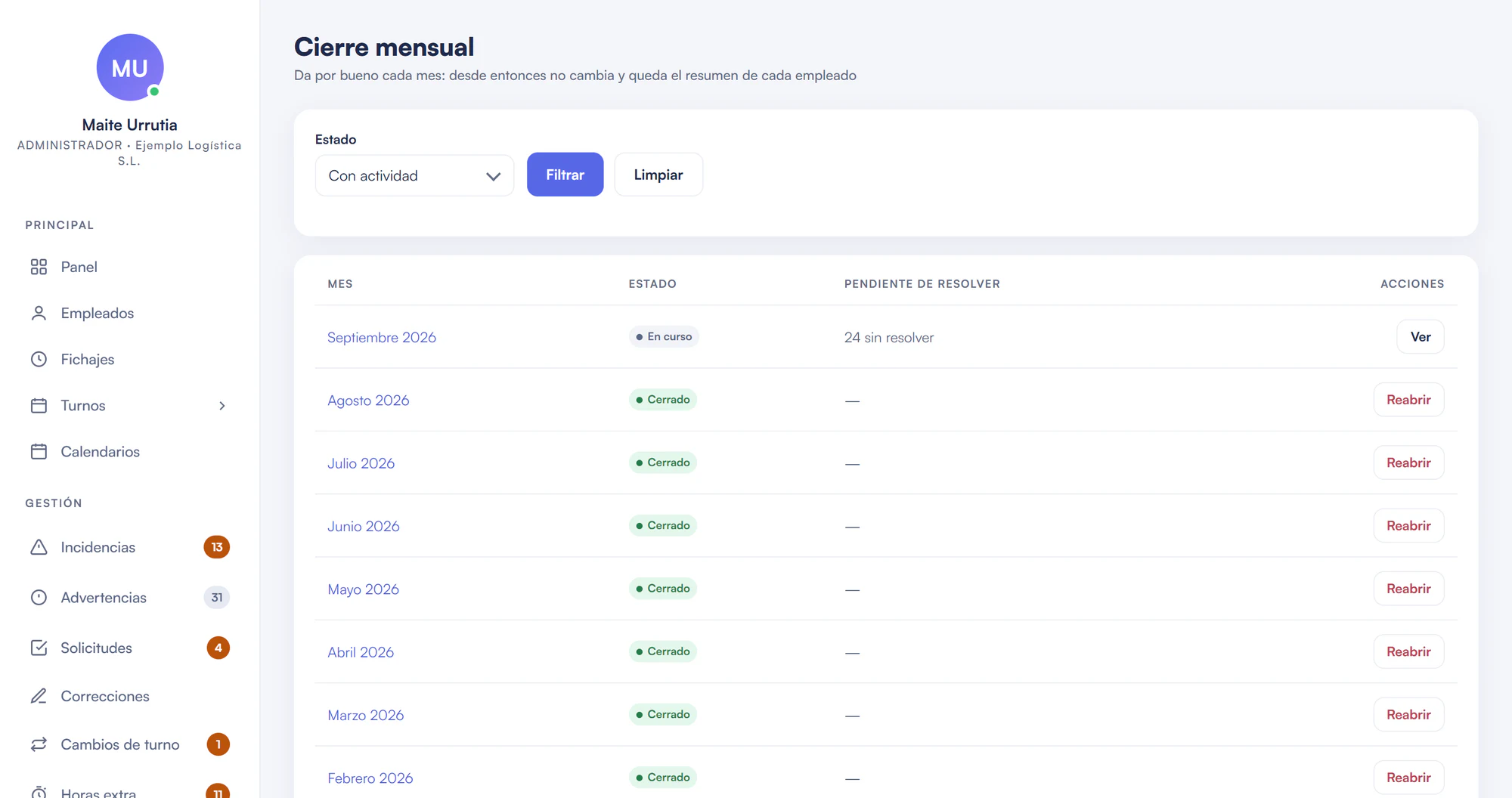Click the Incidencias warning triangle icon
This screenshot has height=798, width=1512.
[x=39, y=547]
